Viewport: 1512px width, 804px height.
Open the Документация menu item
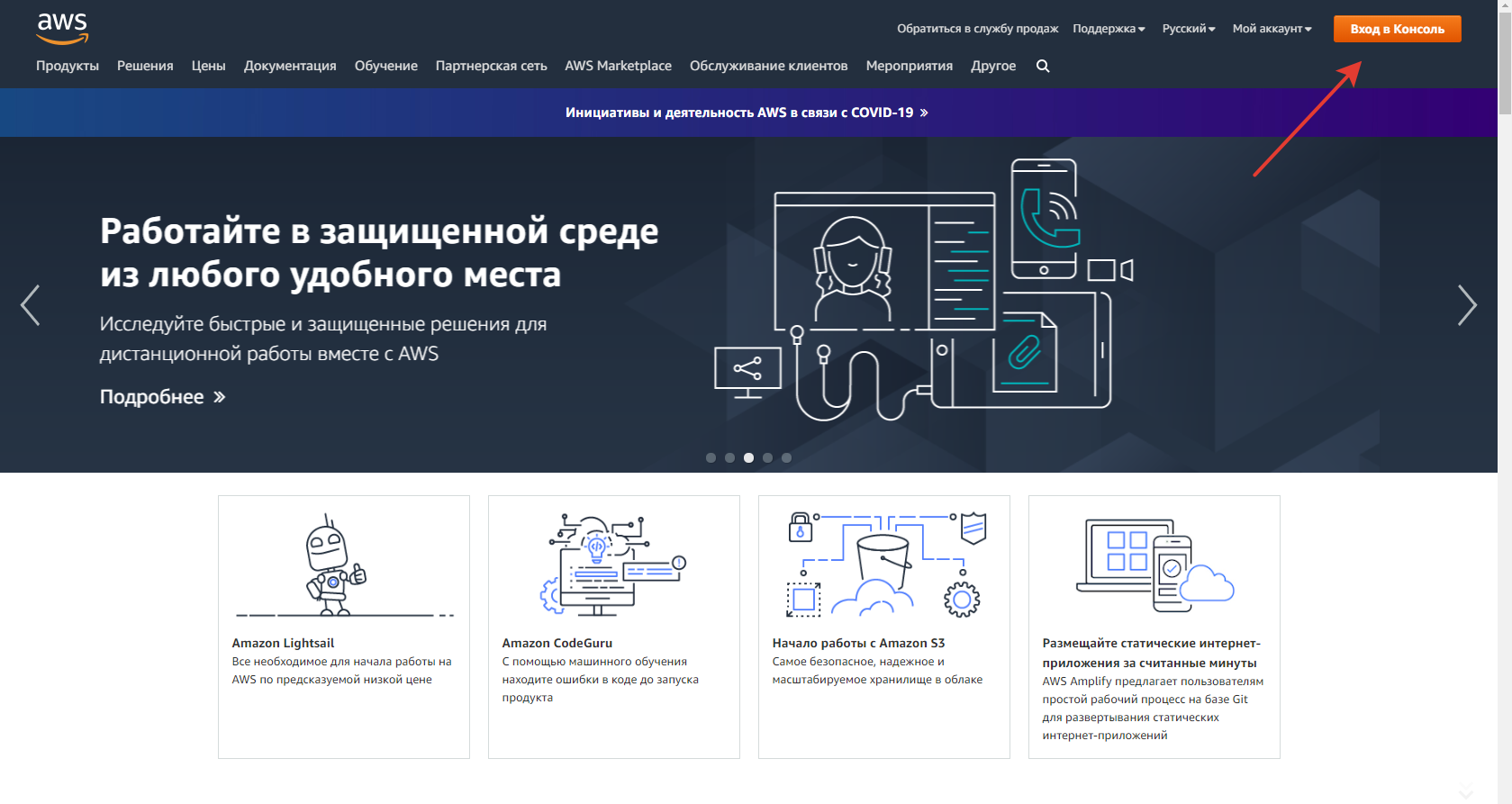pyautogui.click(x=290, y=66)
